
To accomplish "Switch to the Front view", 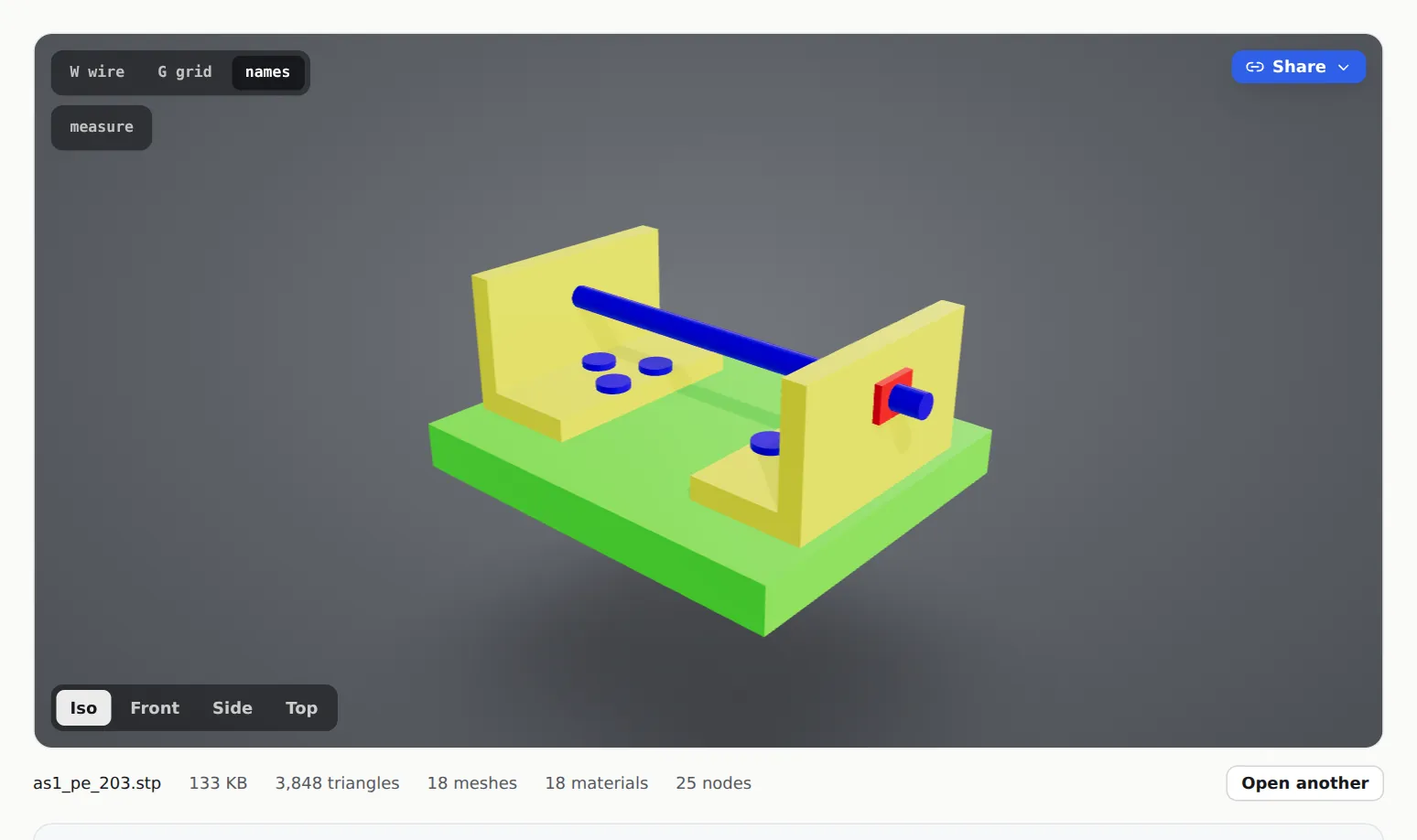I will [155, 708].
